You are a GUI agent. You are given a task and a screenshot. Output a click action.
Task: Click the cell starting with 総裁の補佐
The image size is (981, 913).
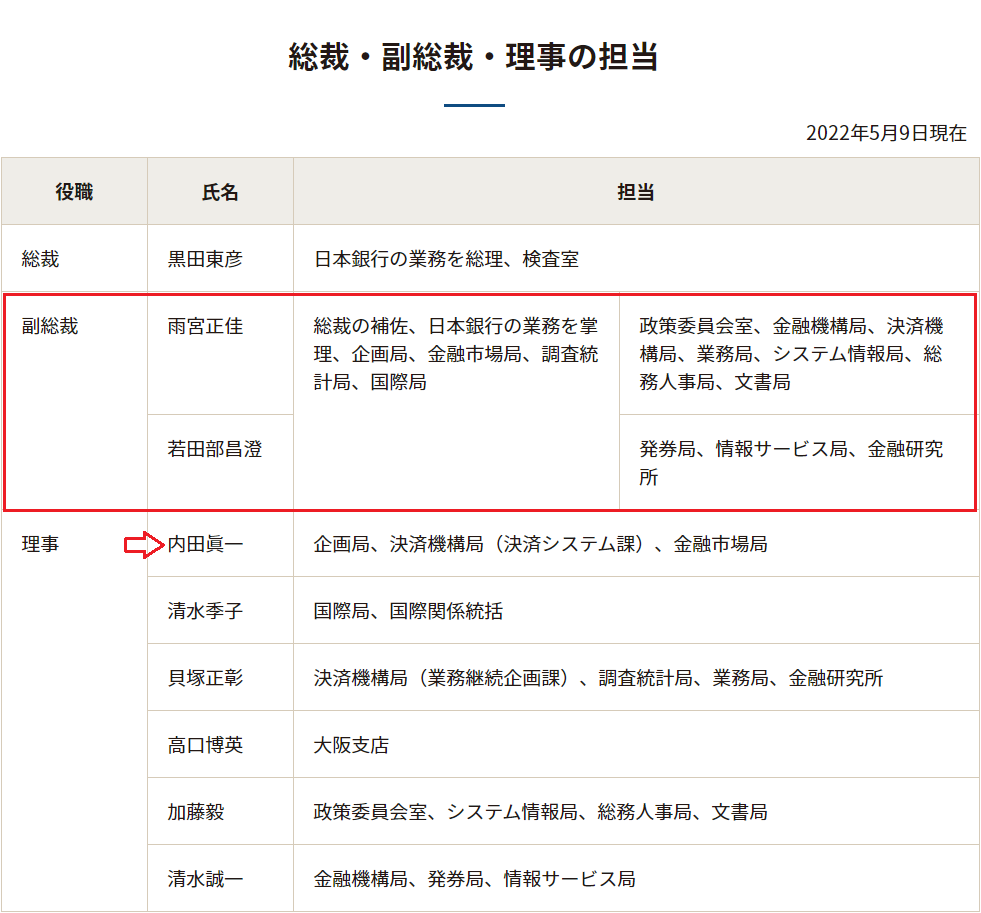(455, 354)
